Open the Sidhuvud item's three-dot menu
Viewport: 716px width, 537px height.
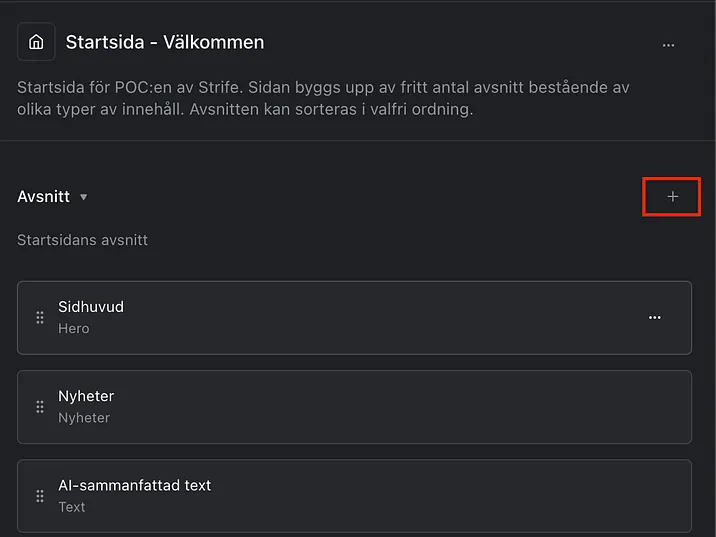pos(655,317)
